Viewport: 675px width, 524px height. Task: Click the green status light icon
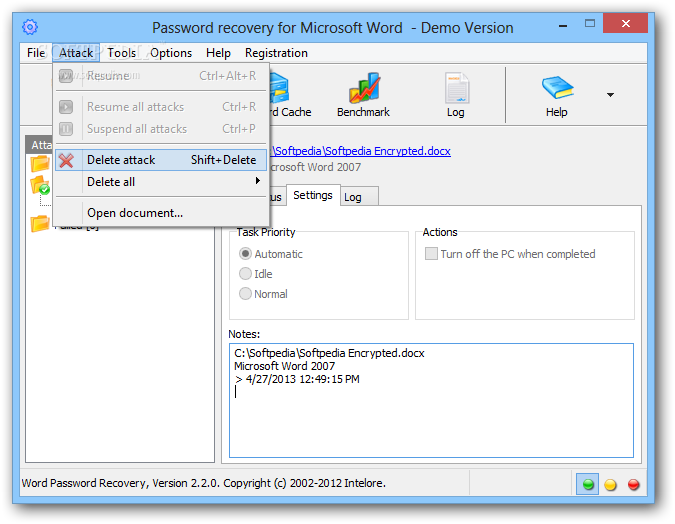coord(588,484)
